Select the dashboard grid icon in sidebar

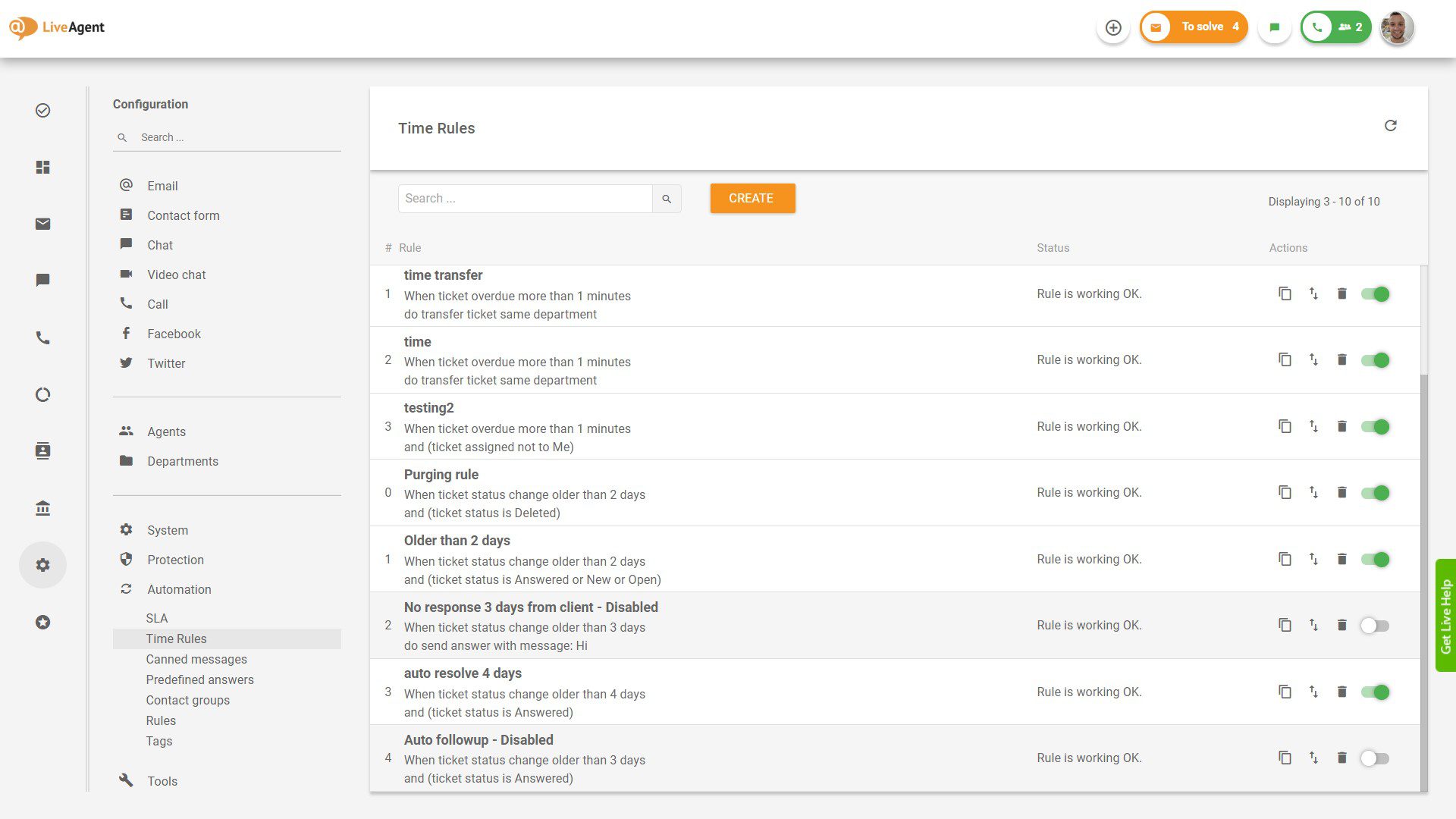(x=42, y=168)
